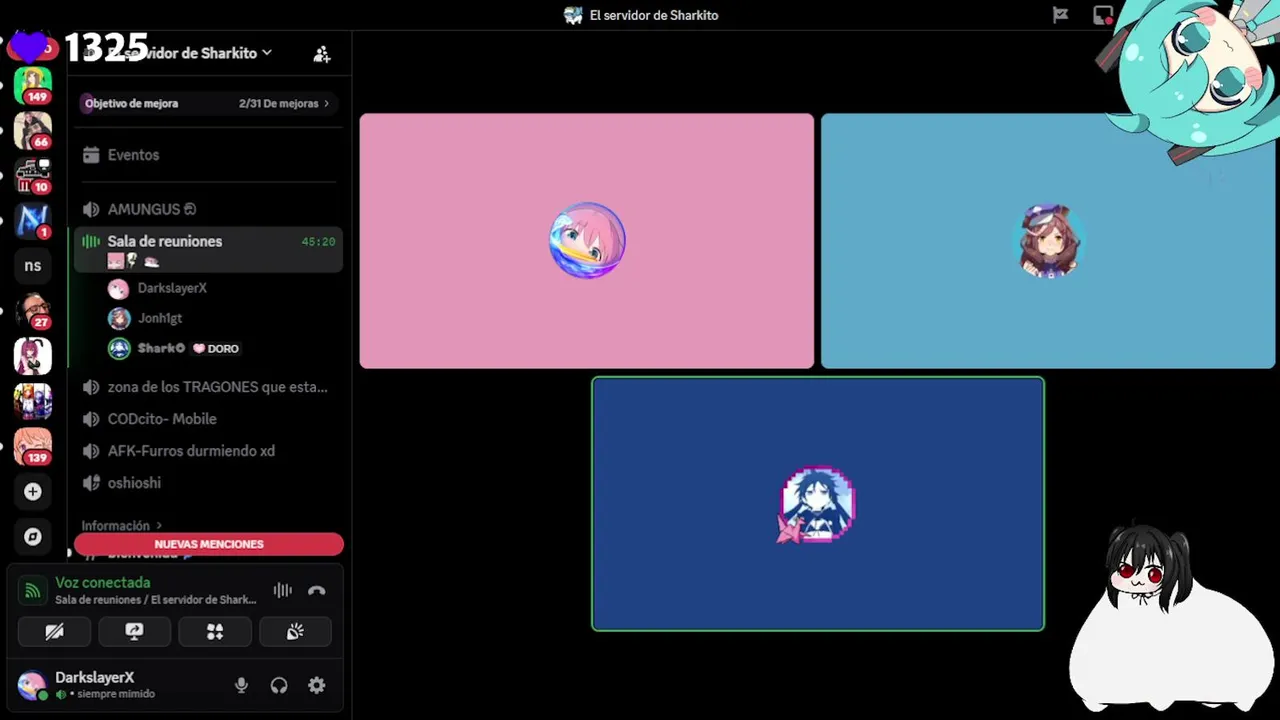1280x720 pixels.
Task: Open the activities launcher icon
Action: [x=215, y=632]
